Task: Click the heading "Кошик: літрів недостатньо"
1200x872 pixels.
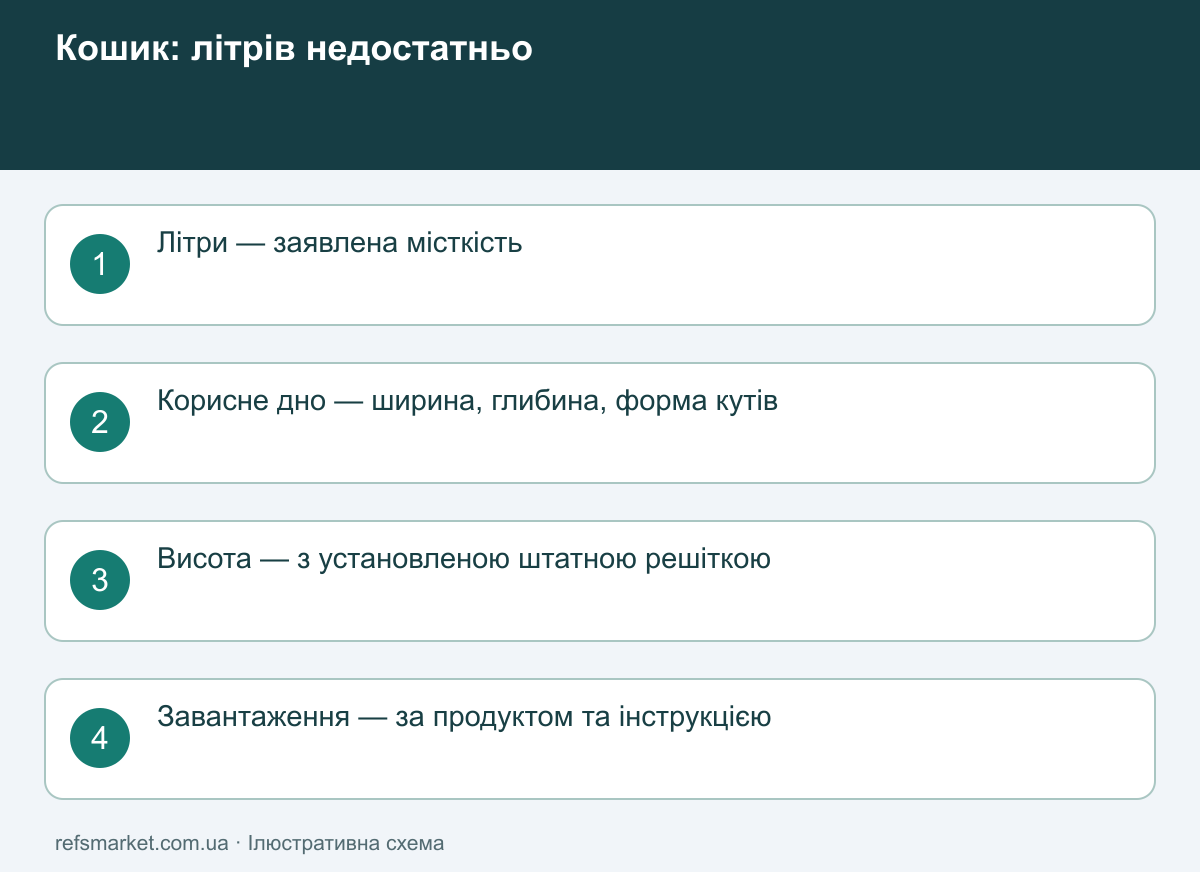Action: tap(294, 48)
